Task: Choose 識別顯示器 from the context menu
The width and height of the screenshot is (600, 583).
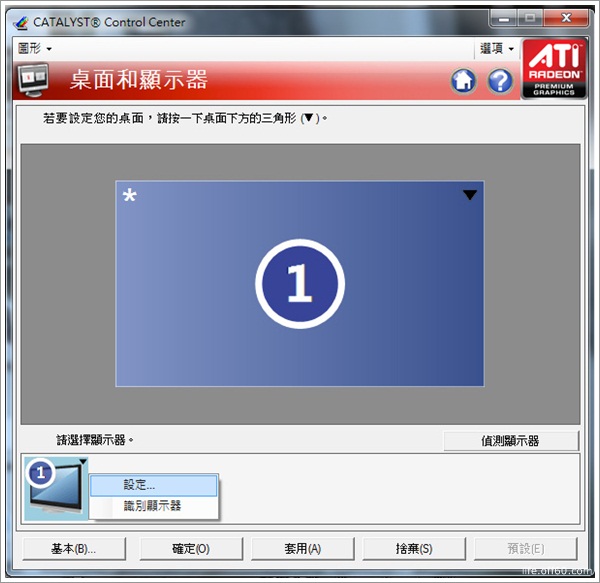Action: [154, 506]
